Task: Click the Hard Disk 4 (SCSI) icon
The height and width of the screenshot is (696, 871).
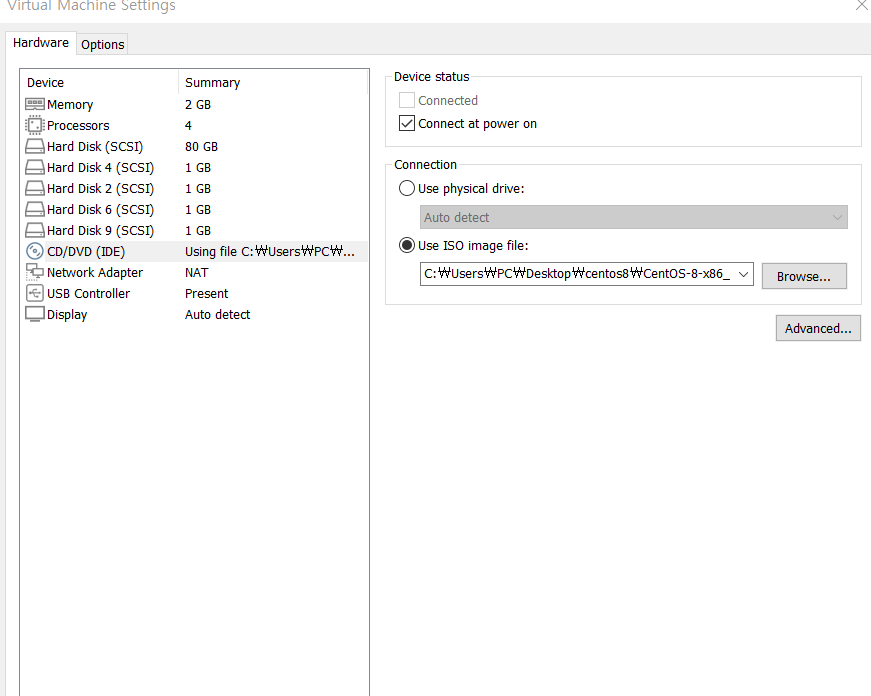Action: (x=34, y=167)
